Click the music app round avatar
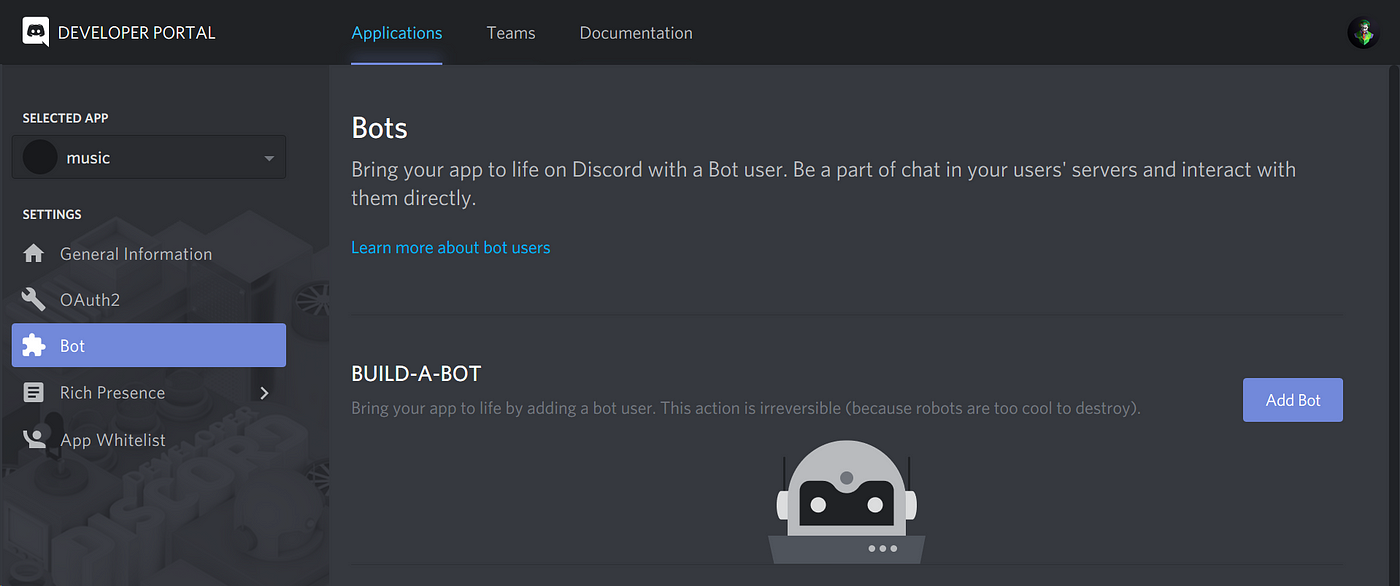The image size is (1400, 586). coord(40,157)
